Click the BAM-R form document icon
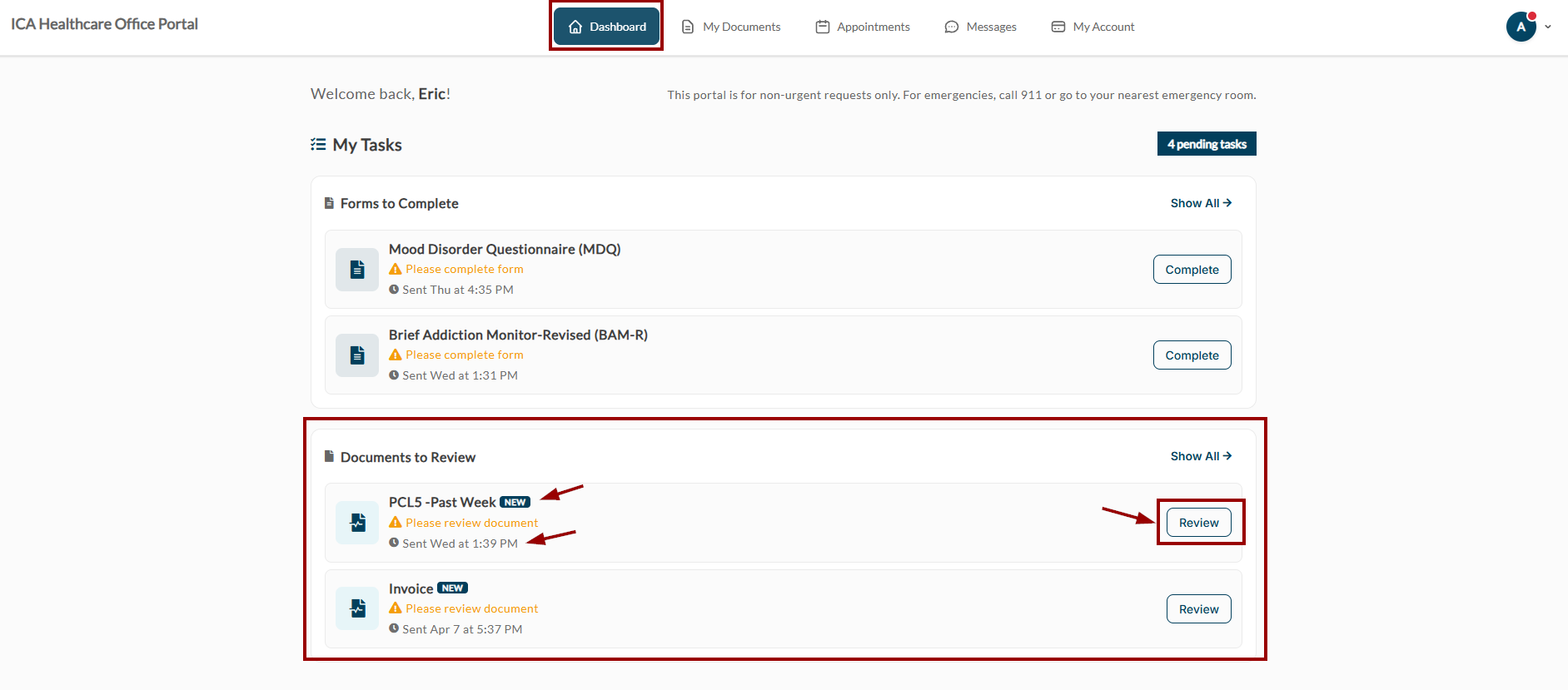The height and width of the screenshot is (690, 1568). [x=357, y=355]
